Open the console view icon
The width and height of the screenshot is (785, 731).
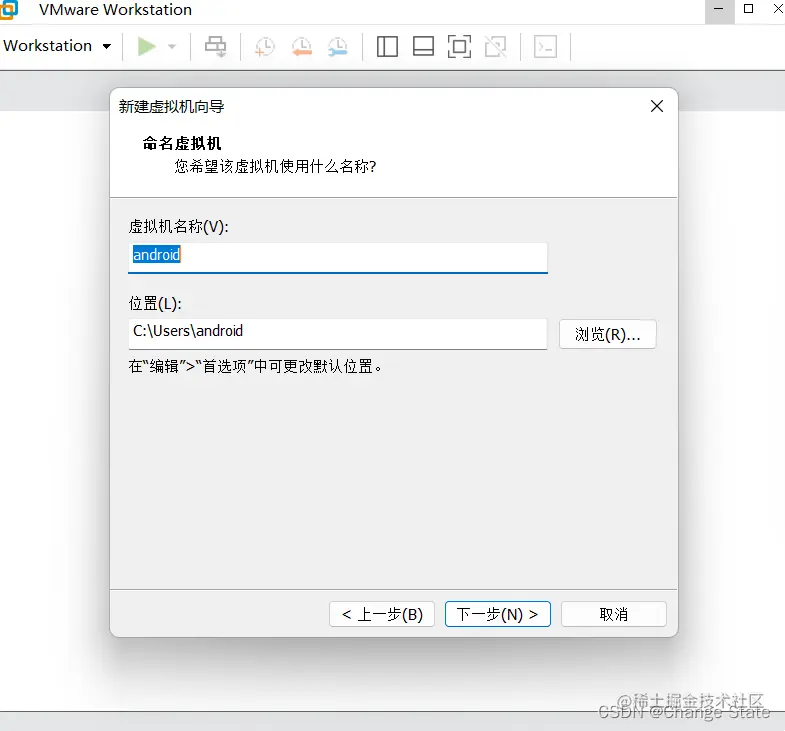545,47
